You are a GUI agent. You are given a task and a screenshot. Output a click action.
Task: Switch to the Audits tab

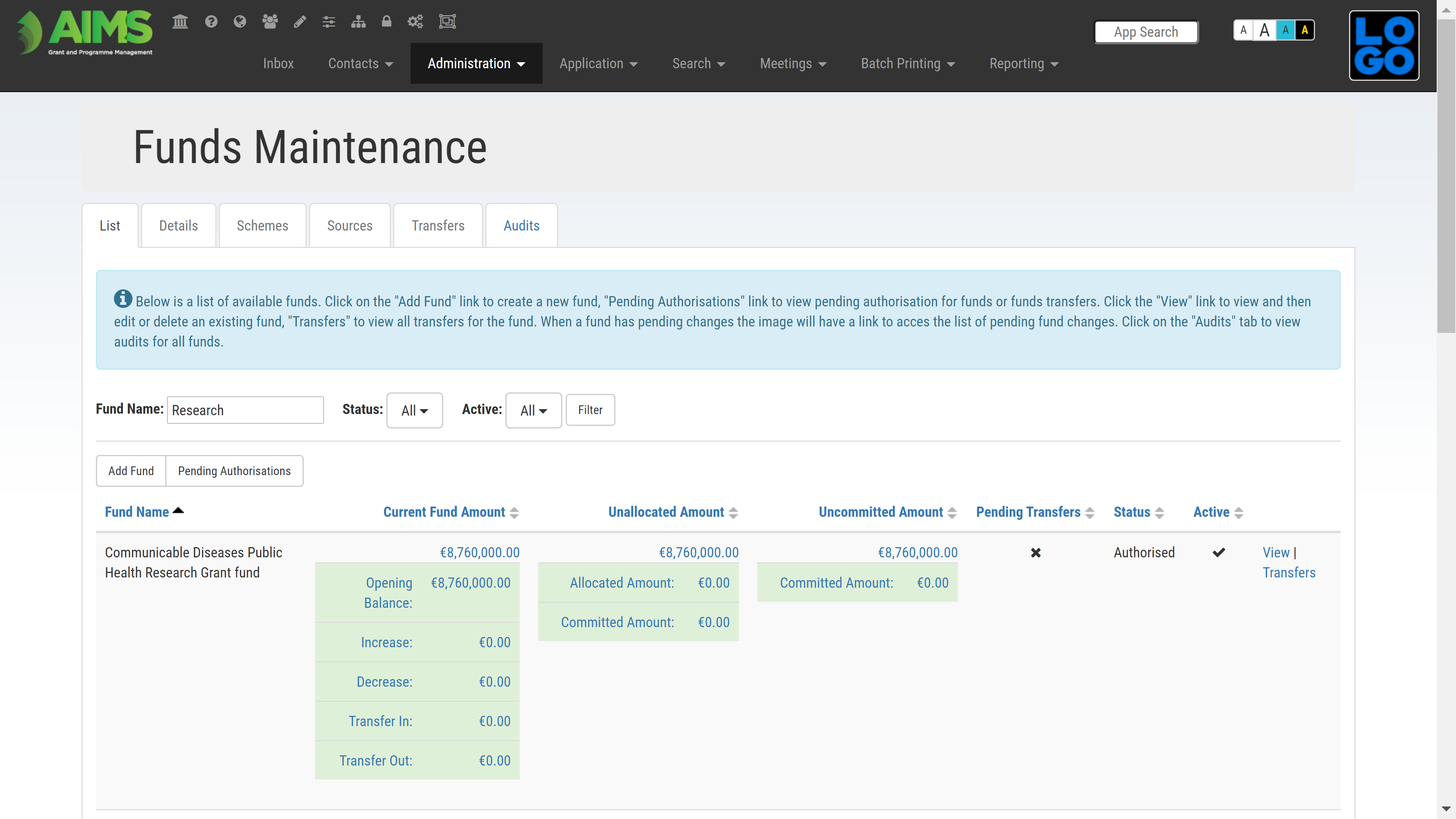(521, 226)
